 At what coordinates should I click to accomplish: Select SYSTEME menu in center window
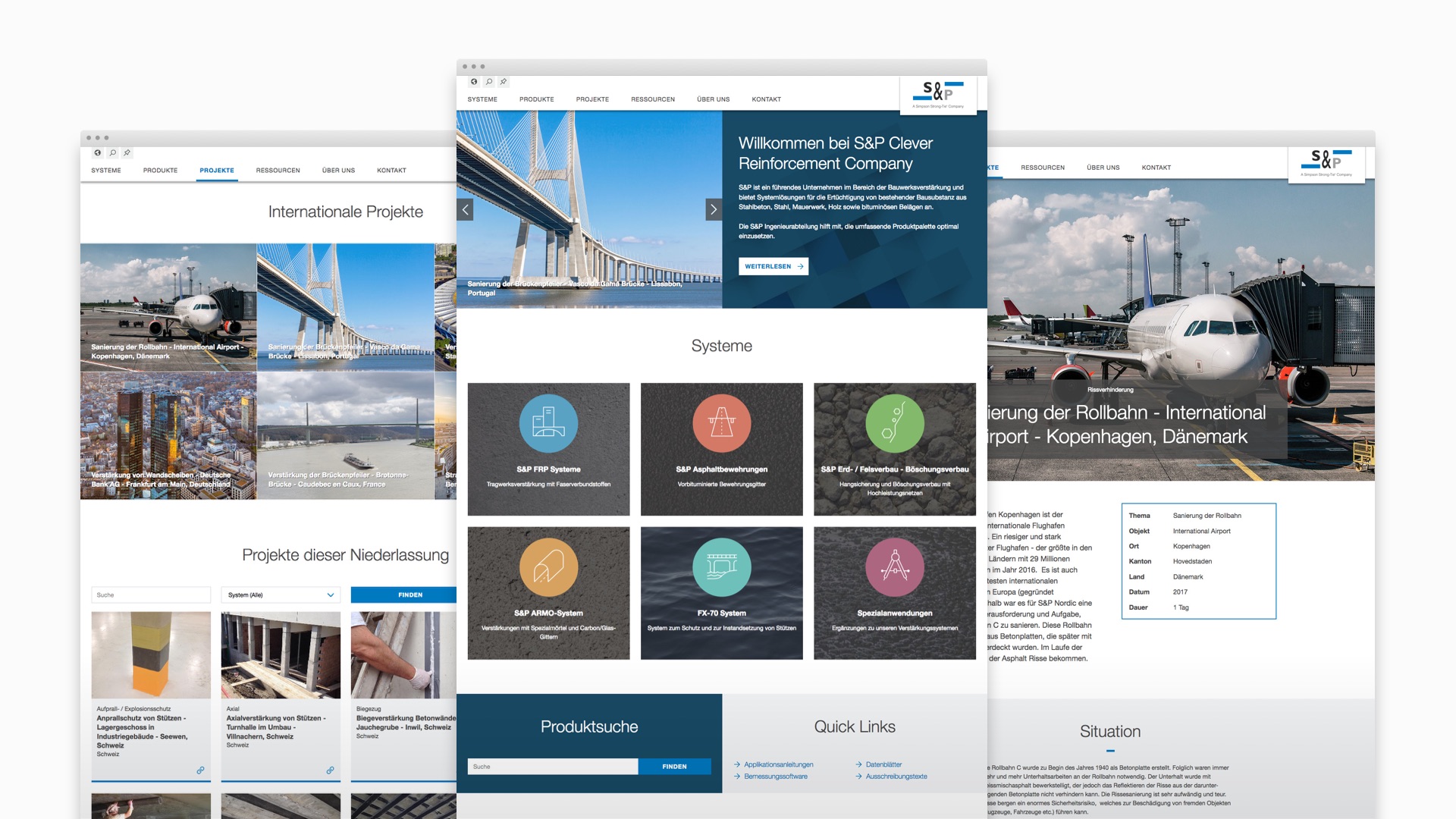482,99
